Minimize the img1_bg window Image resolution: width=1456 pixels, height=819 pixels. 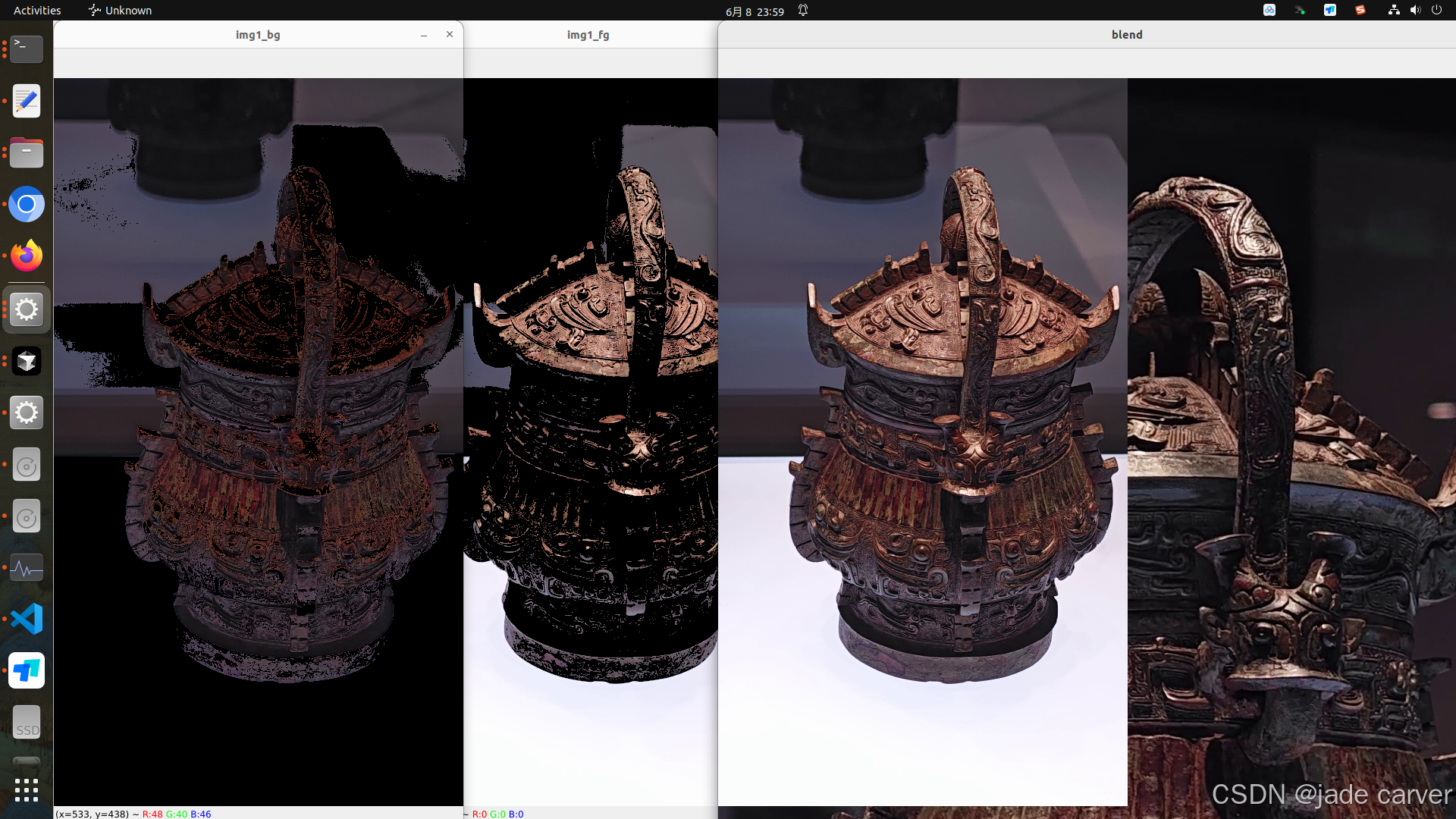[x=424, y=35]
